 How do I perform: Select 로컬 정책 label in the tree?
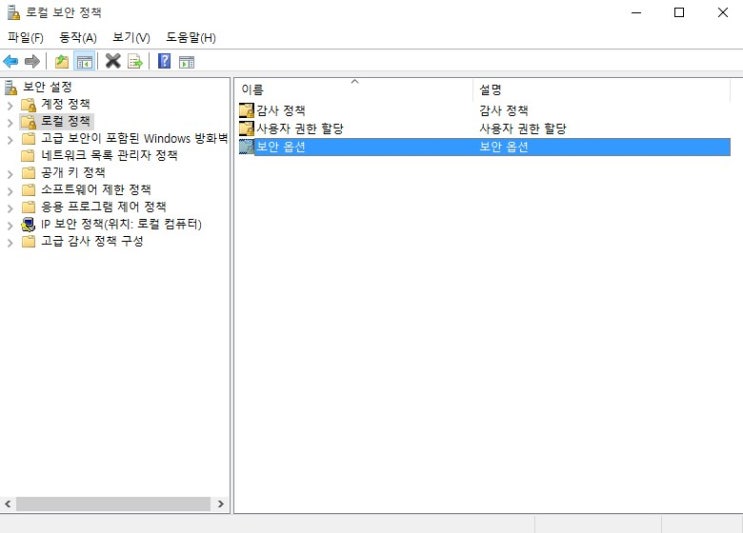click(65, 121)
